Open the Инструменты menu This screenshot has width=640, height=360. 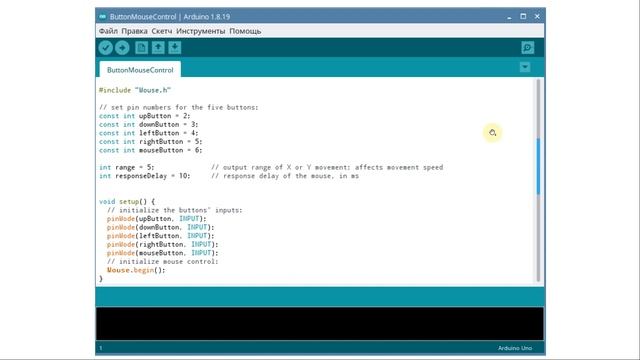point(200,31)
